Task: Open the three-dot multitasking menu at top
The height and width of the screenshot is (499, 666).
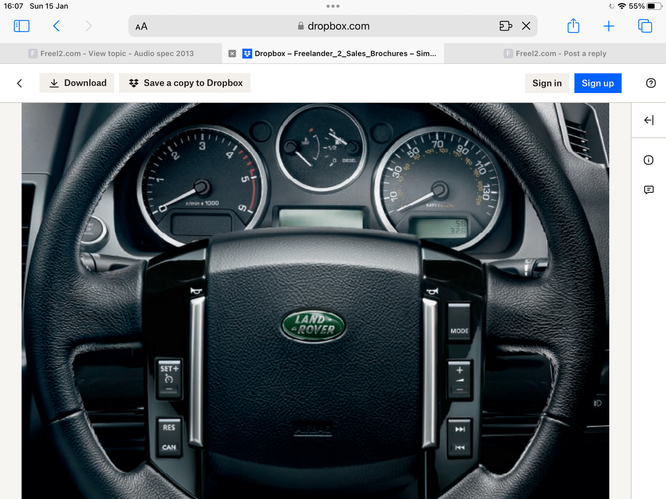Action: pos(333,6)
